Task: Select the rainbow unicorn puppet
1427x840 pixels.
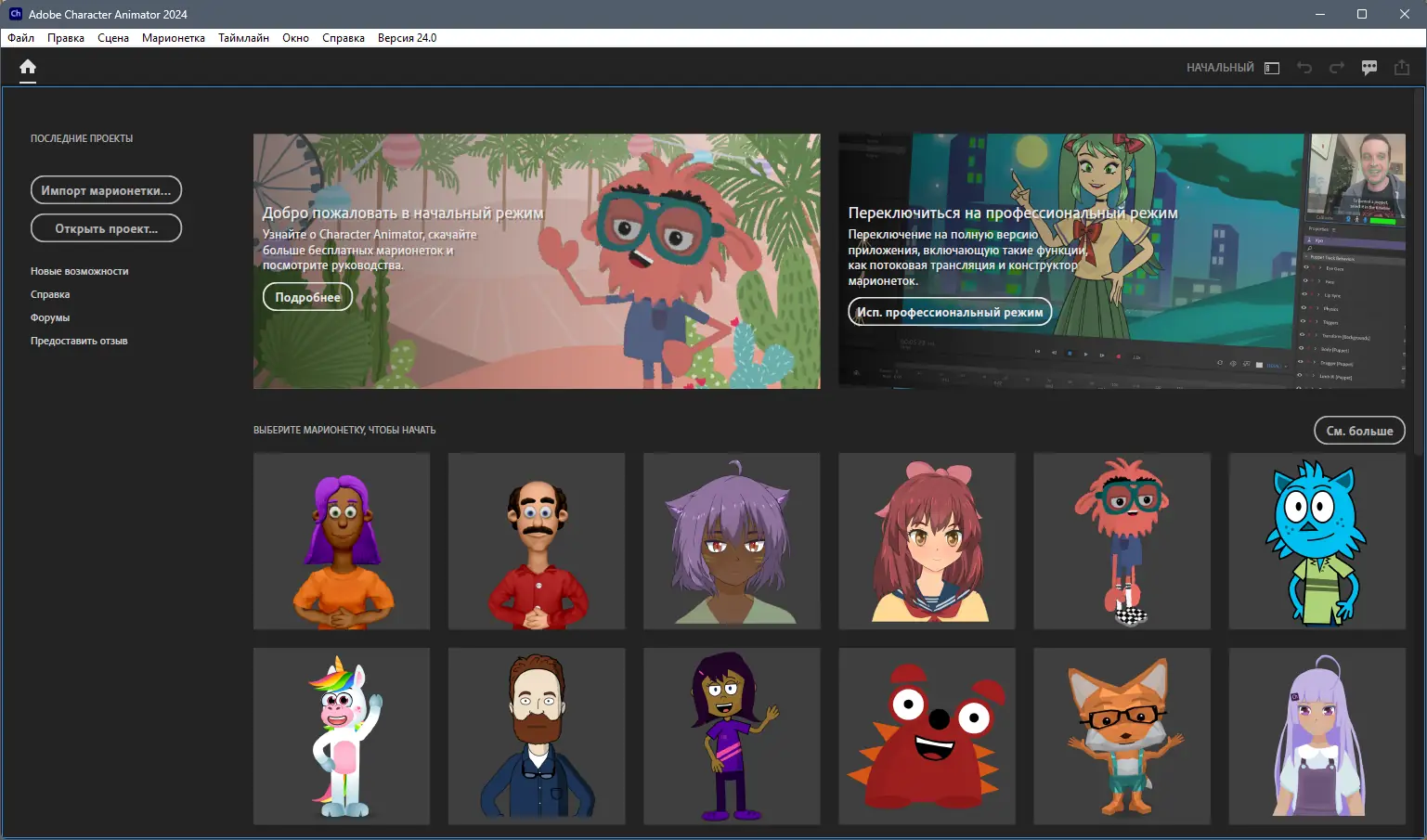Action: [342, 736]
